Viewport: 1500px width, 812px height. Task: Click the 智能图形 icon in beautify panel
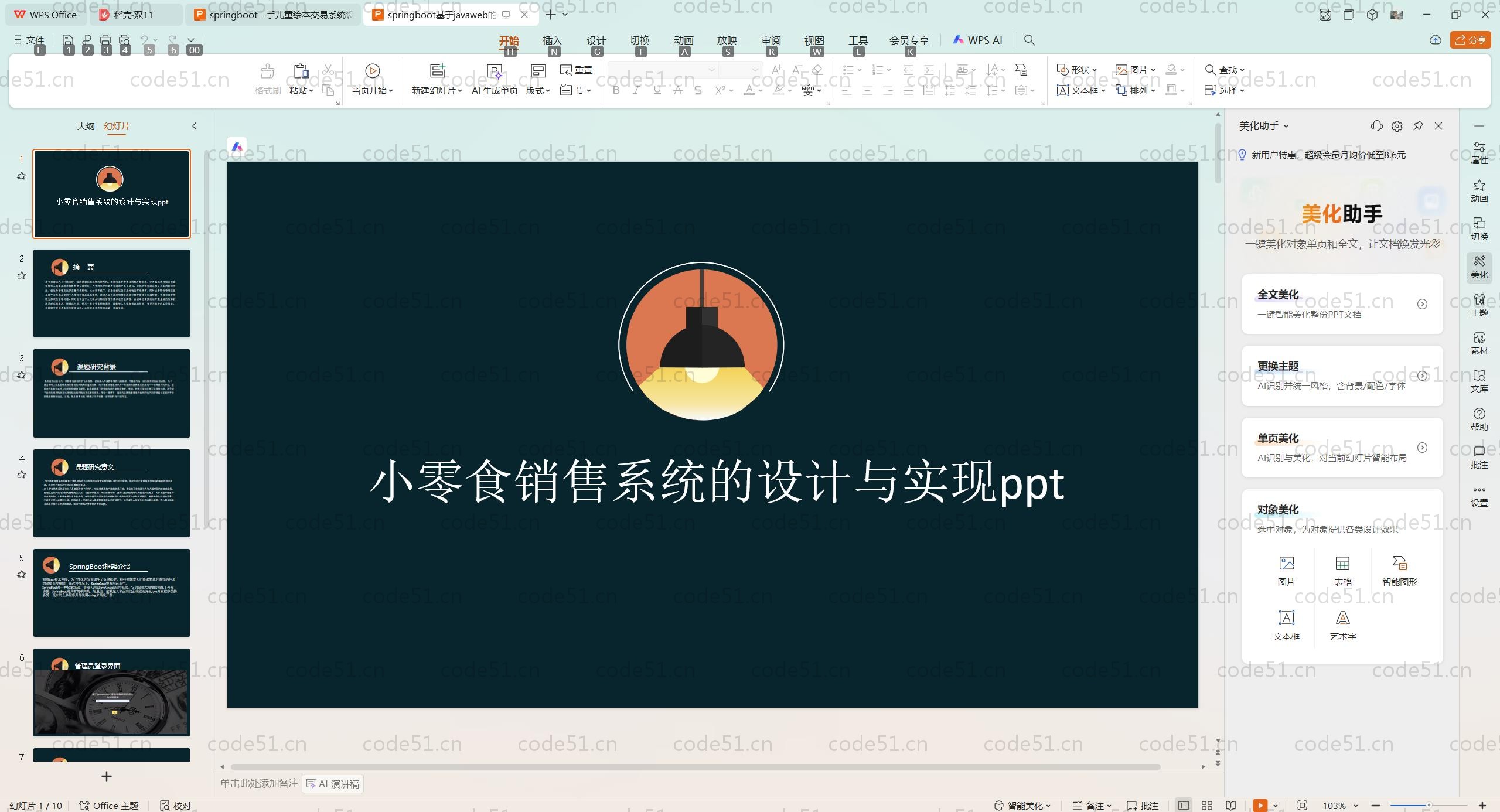(1399, 568)
